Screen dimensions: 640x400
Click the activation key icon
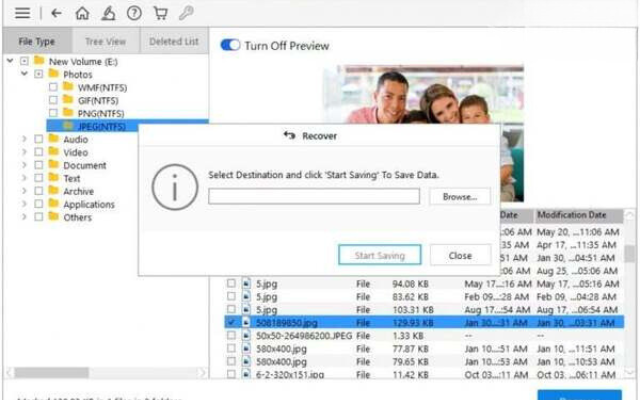coord(186,13)
